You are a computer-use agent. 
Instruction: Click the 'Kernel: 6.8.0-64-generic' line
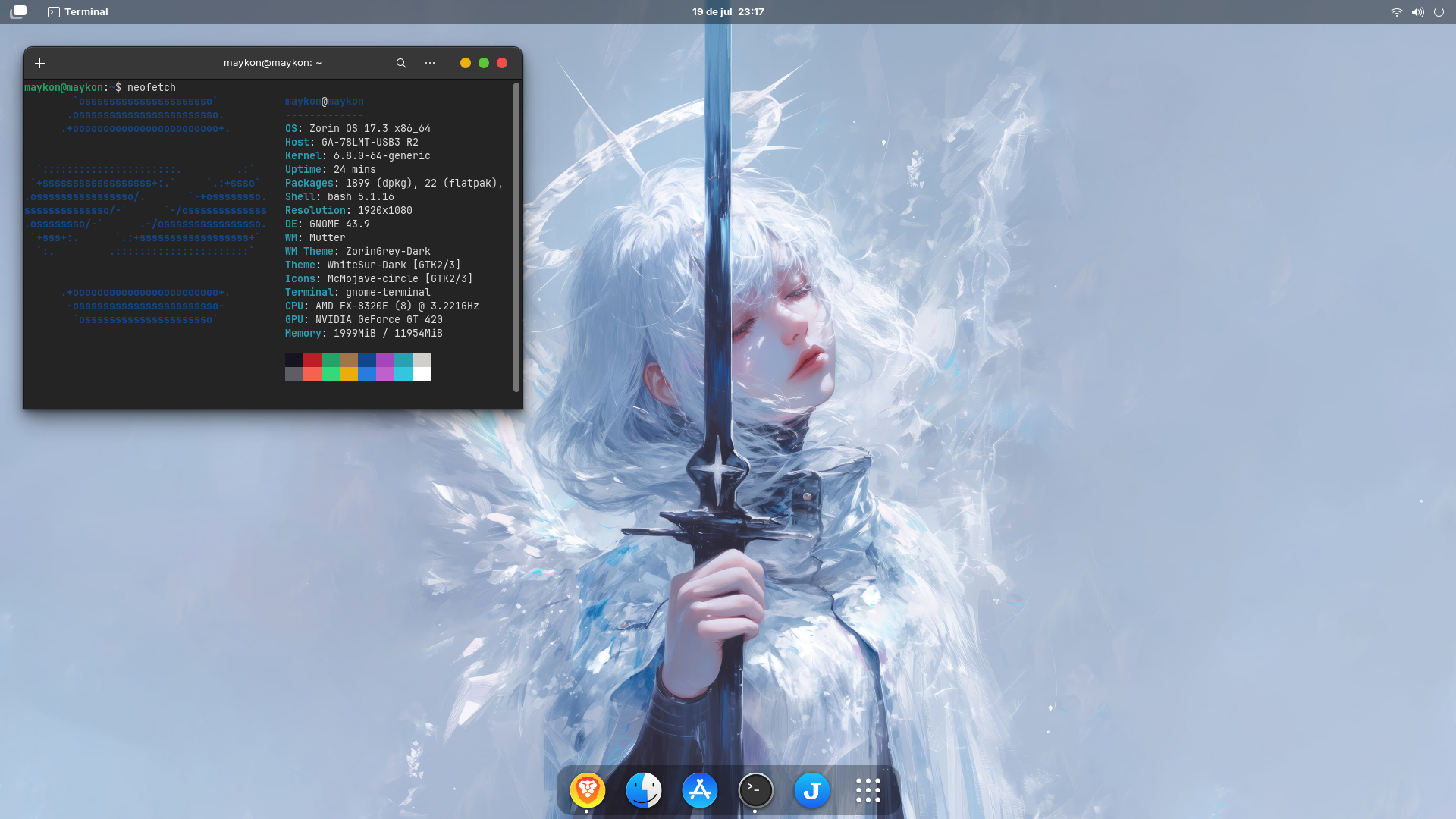coord(358,155)
